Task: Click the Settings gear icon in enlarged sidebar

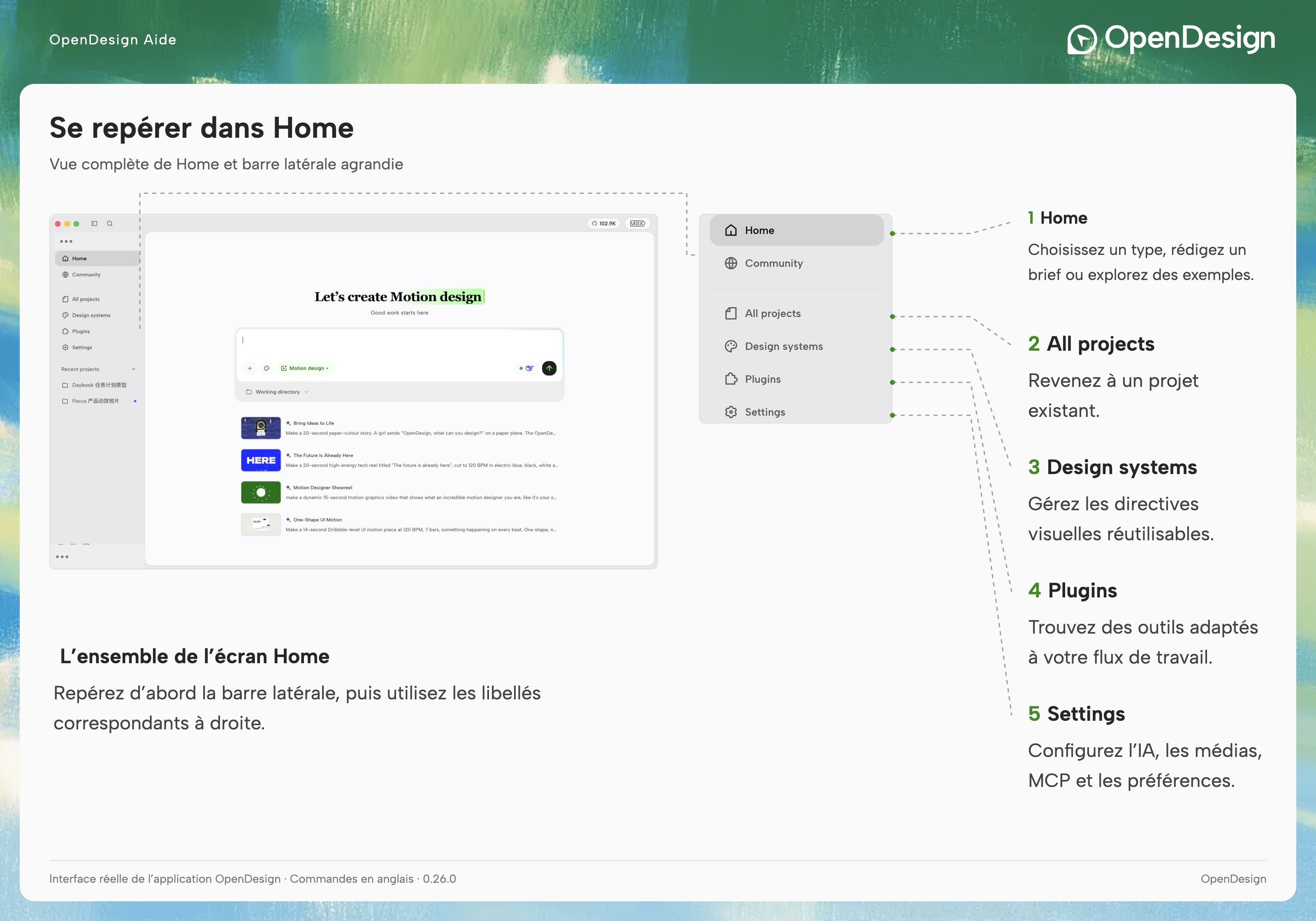Action: 731,412
